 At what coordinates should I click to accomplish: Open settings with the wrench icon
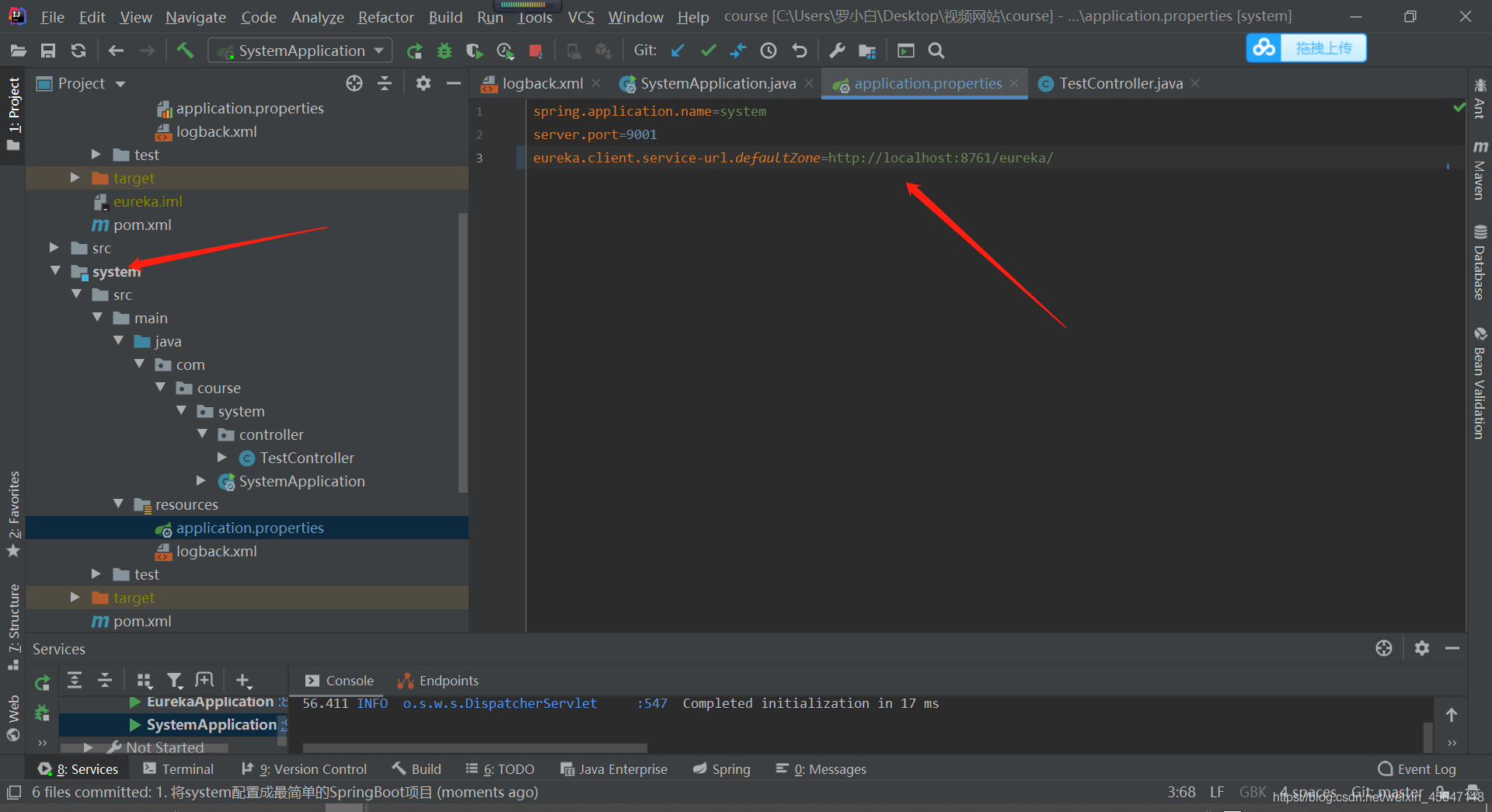[837, 51]
